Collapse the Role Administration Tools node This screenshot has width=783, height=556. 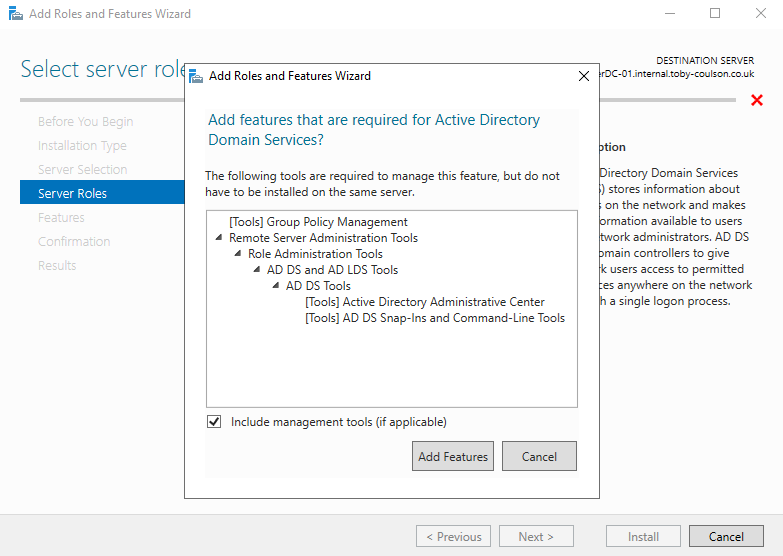pos(238,254)
